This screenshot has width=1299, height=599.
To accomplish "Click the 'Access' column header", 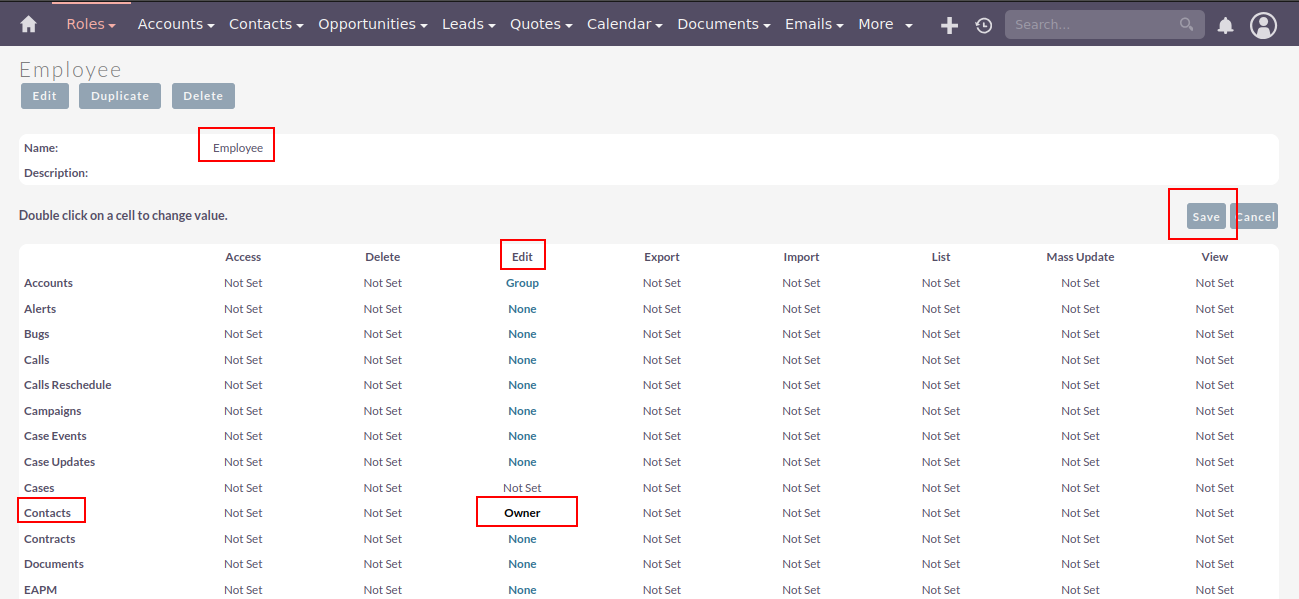I will [243, 257].
